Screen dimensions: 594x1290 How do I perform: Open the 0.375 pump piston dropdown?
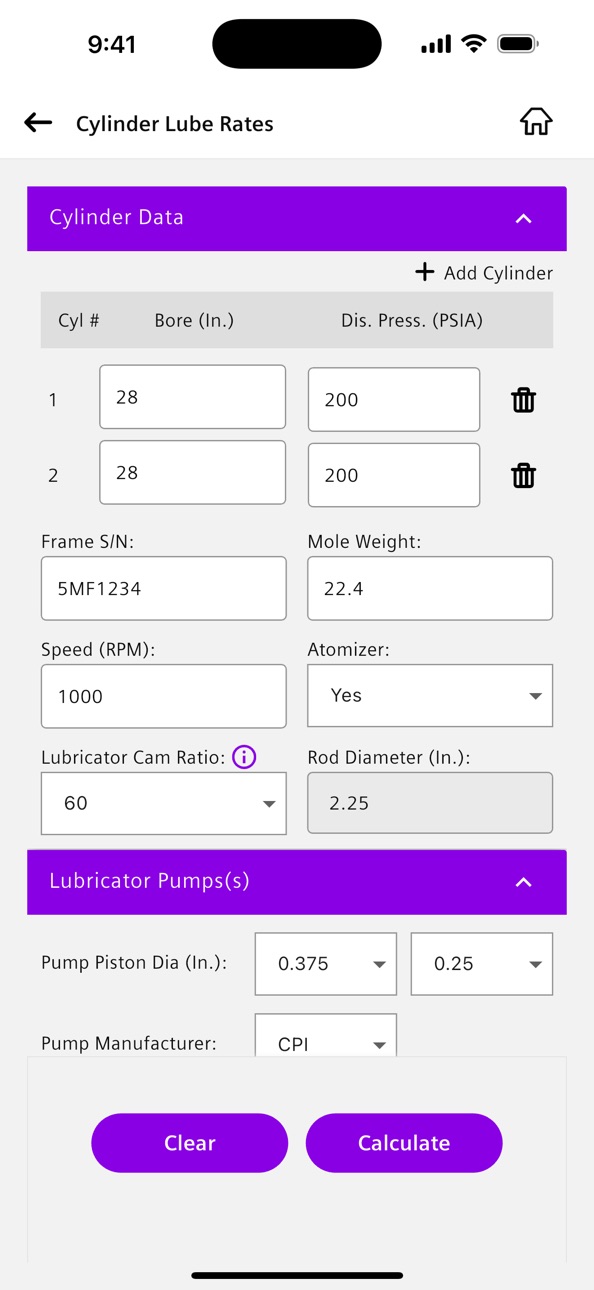326,964
